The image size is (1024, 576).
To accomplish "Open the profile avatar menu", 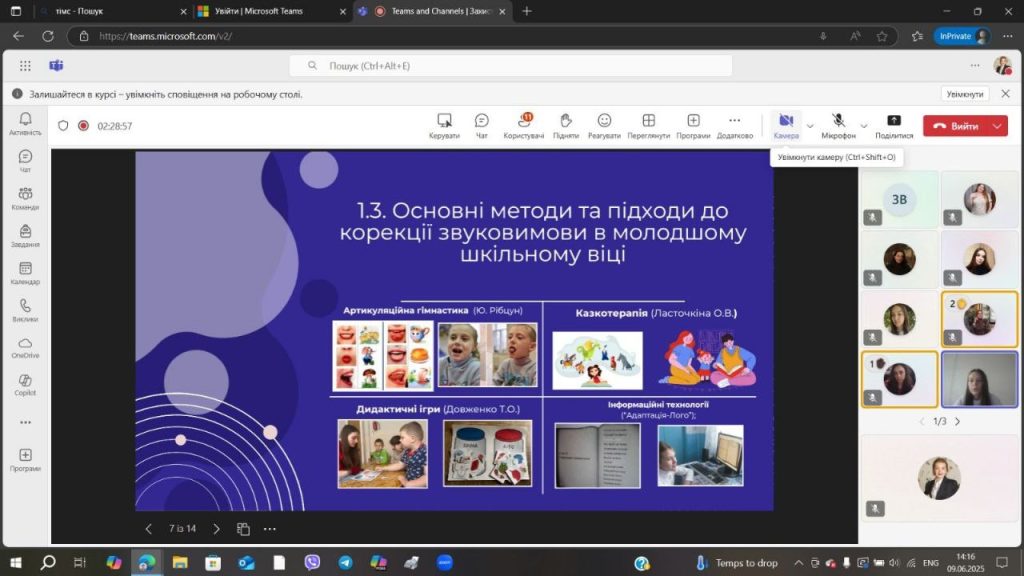I will (x=1002, y=65).
